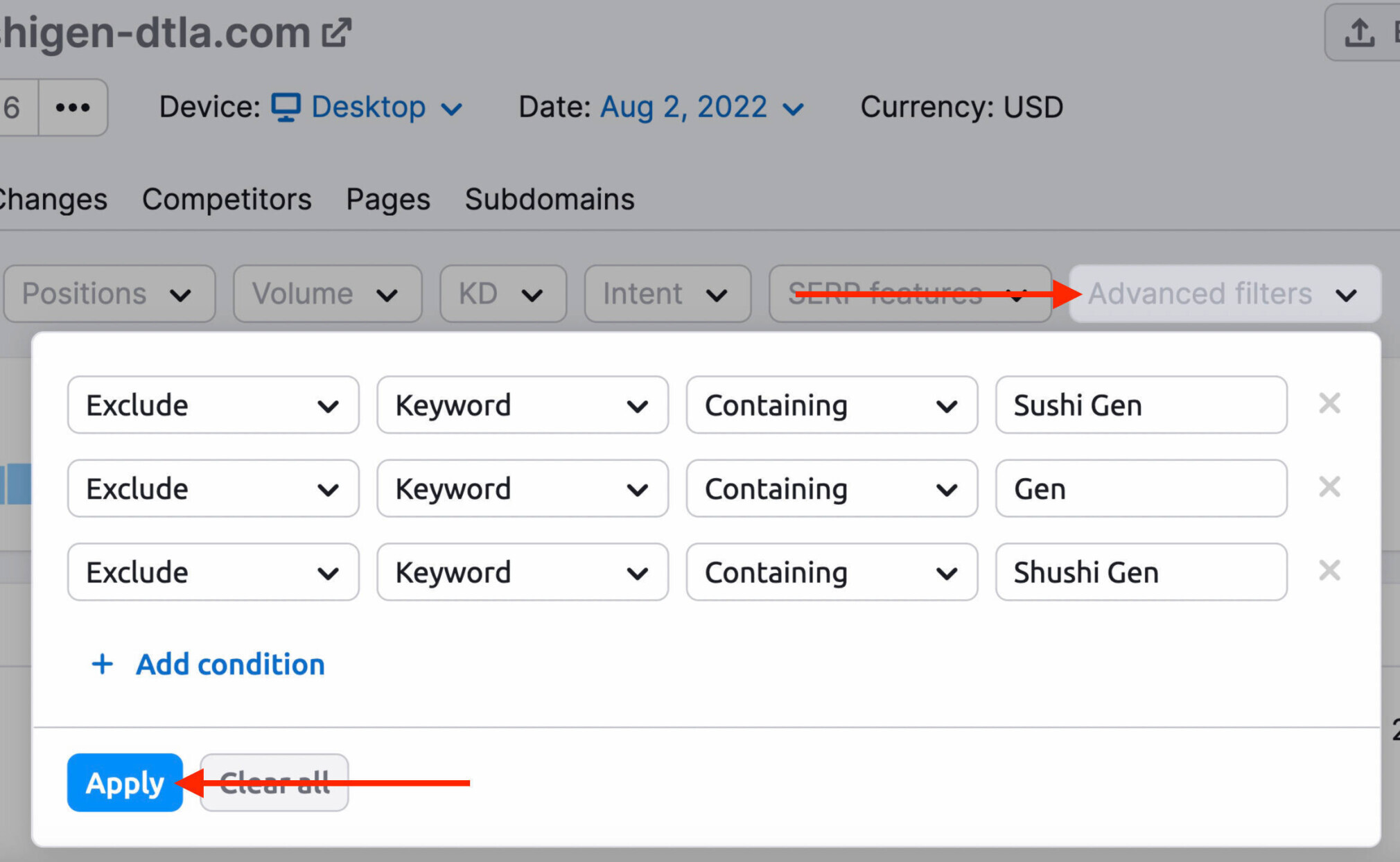Open Exclude dropdown in Sushi Gen row

tap(213, 405)
